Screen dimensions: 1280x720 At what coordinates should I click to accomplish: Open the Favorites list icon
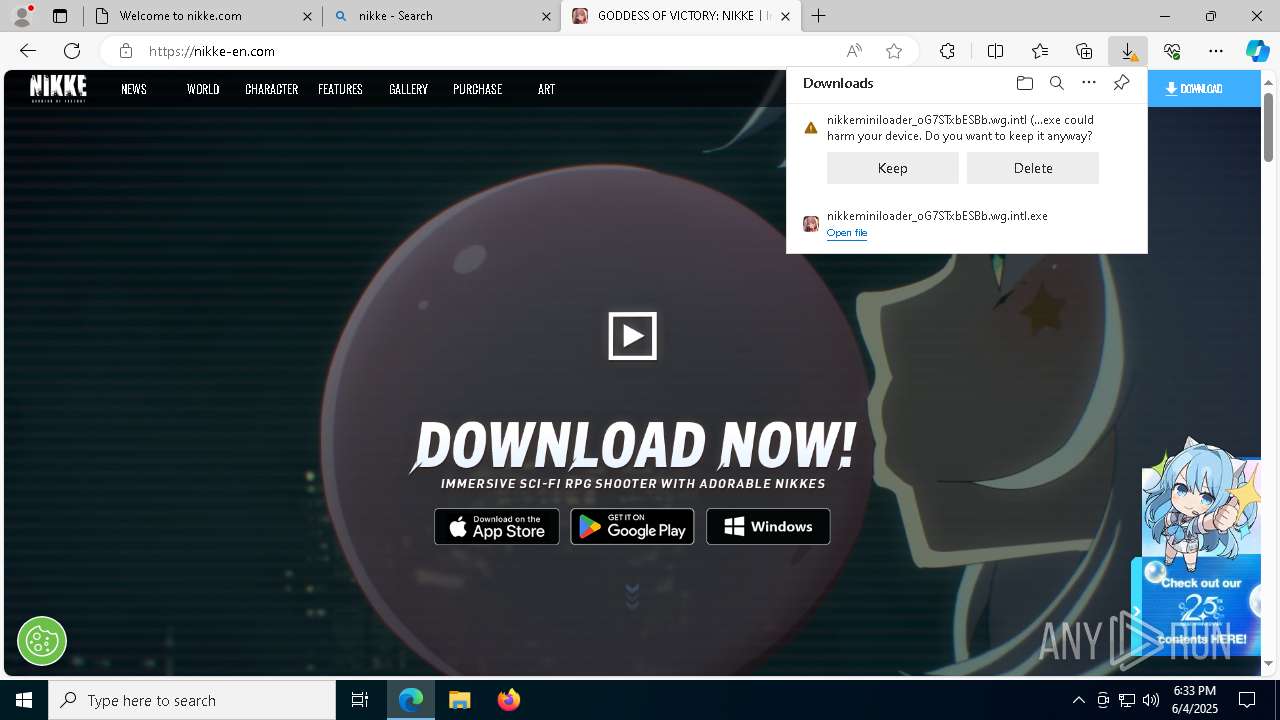pyautogui.click(x=1040, y=51)
